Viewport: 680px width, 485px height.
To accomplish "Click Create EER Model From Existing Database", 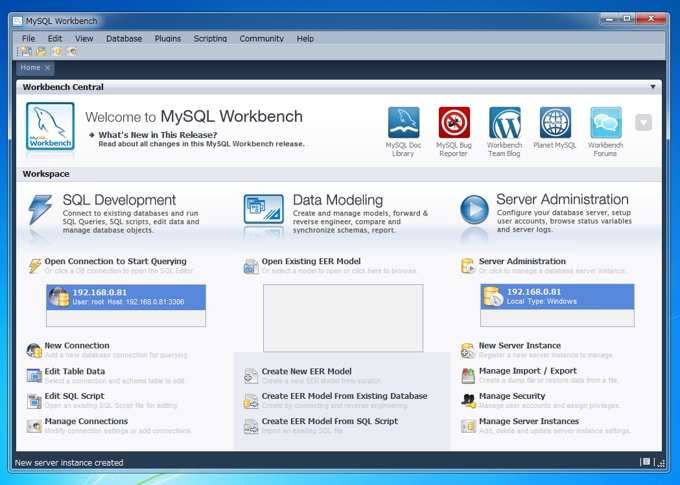I will pos(345,396).
